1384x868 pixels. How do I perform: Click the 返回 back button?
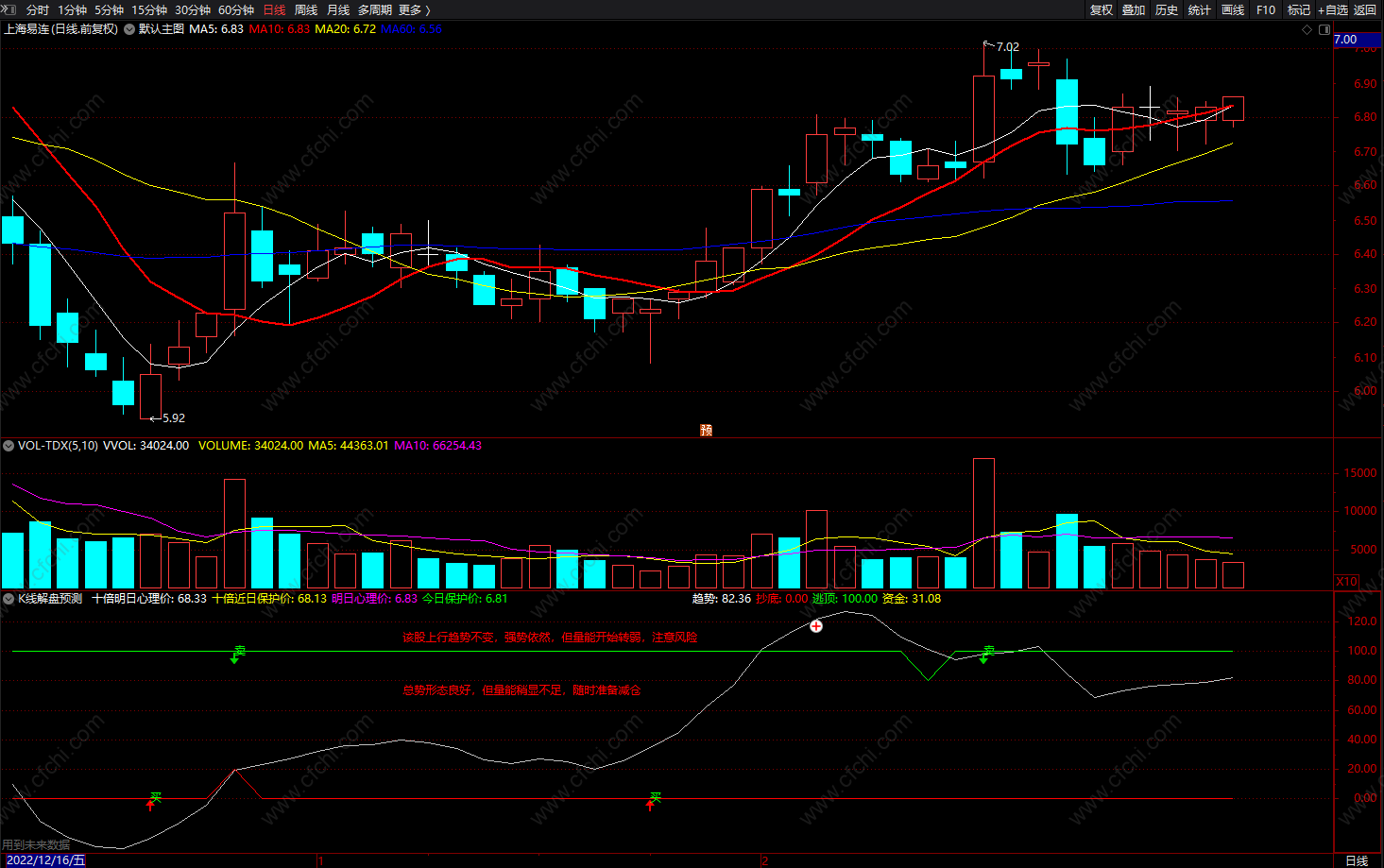tap(1365, 9)
